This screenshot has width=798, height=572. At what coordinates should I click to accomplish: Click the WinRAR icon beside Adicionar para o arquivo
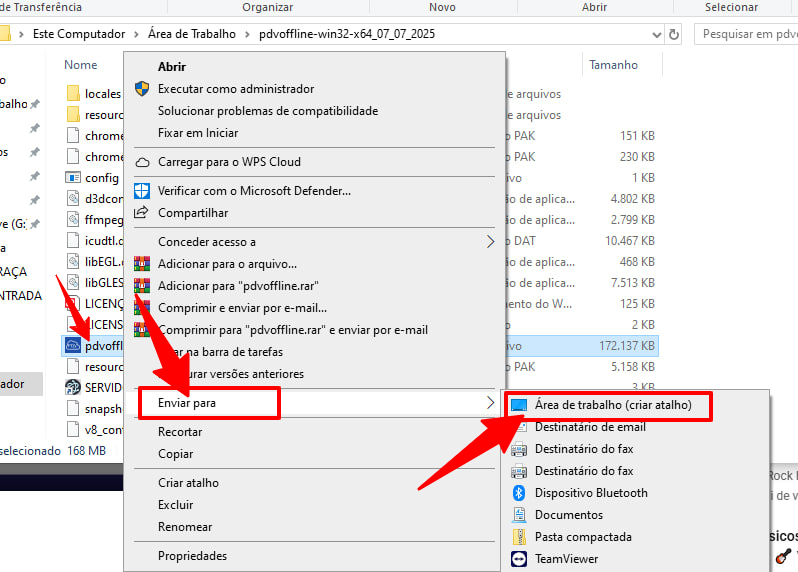coord(141,264)
